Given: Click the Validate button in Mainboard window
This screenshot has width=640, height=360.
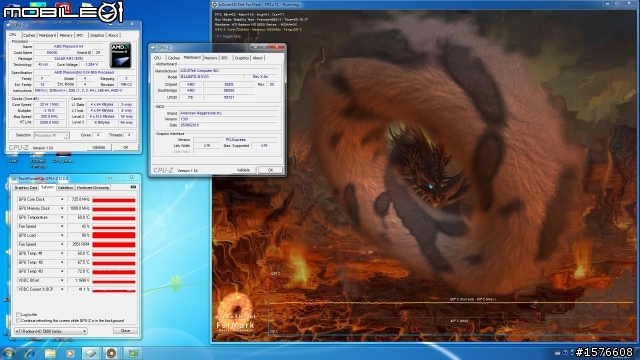Looking at the screenshot, I should tap(244, 170).
